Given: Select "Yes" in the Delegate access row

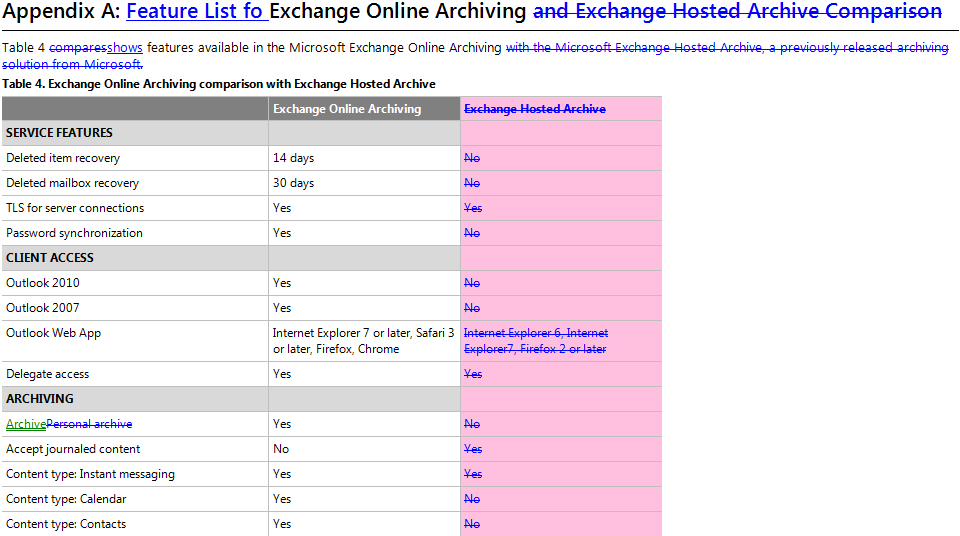Looking at the screenshot, I should tap(282, 374).
